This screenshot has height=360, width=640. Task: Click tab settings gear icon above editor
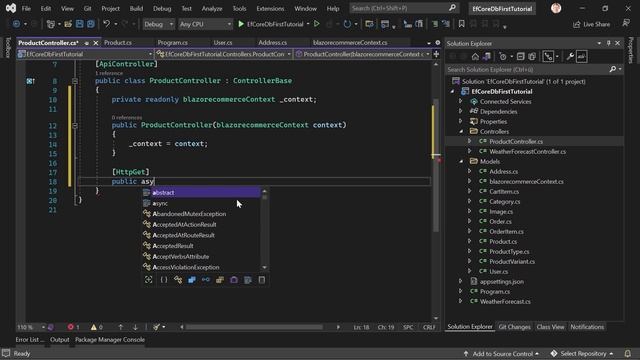click(x=438, y=42)
